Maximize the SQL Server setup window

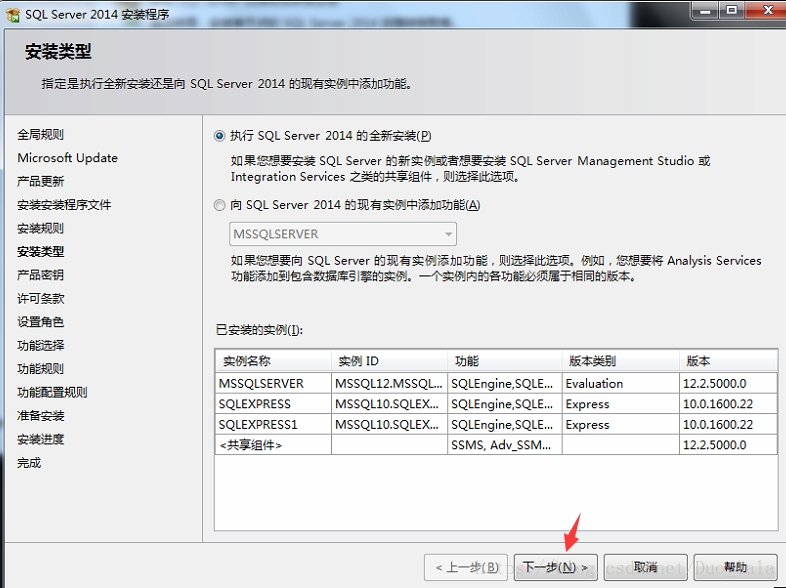pyautogui.click(x=732, y=11)
